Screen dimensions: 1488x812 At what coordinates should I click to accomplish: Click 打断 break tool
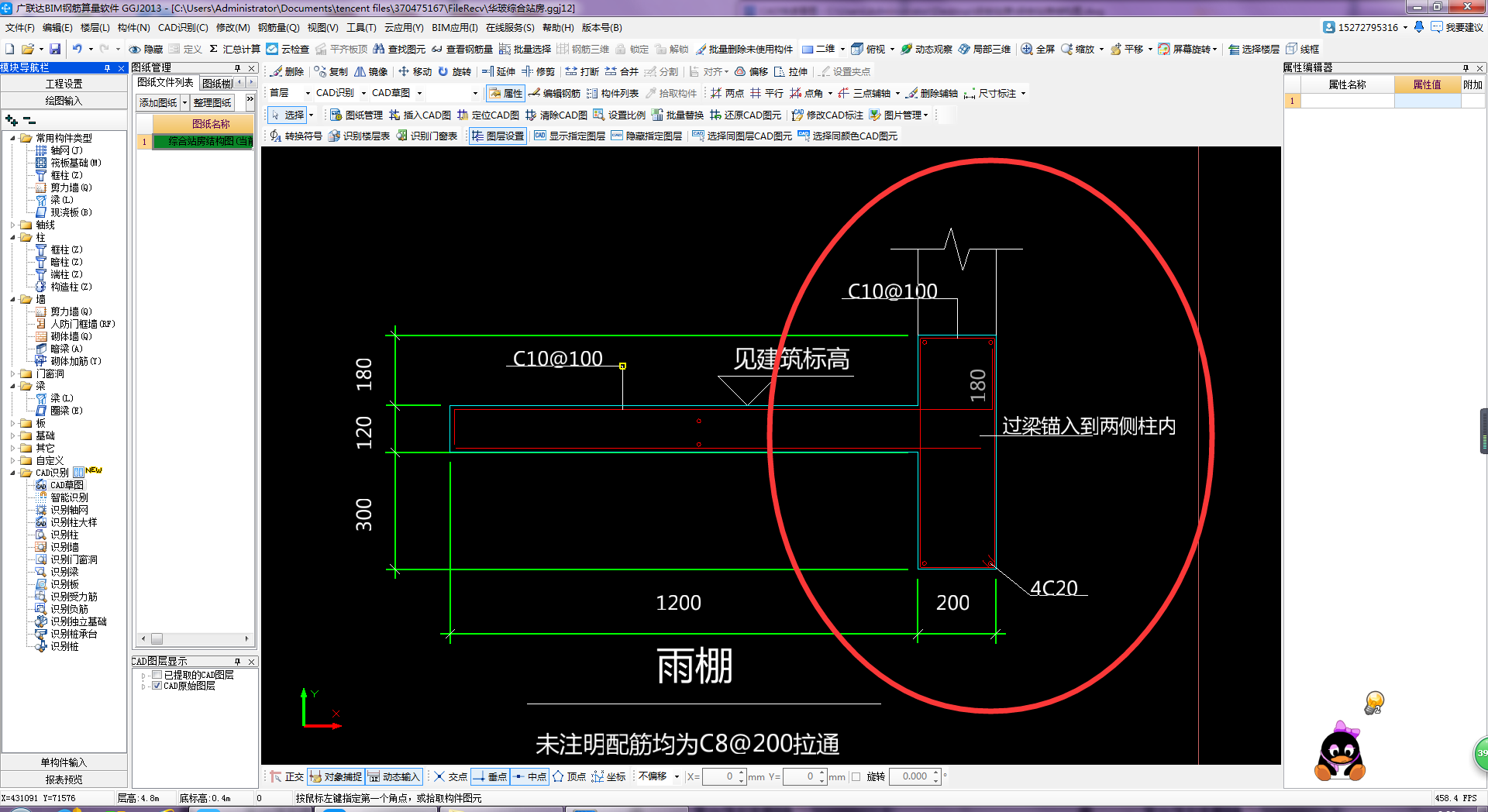click(x=582, y=71)
